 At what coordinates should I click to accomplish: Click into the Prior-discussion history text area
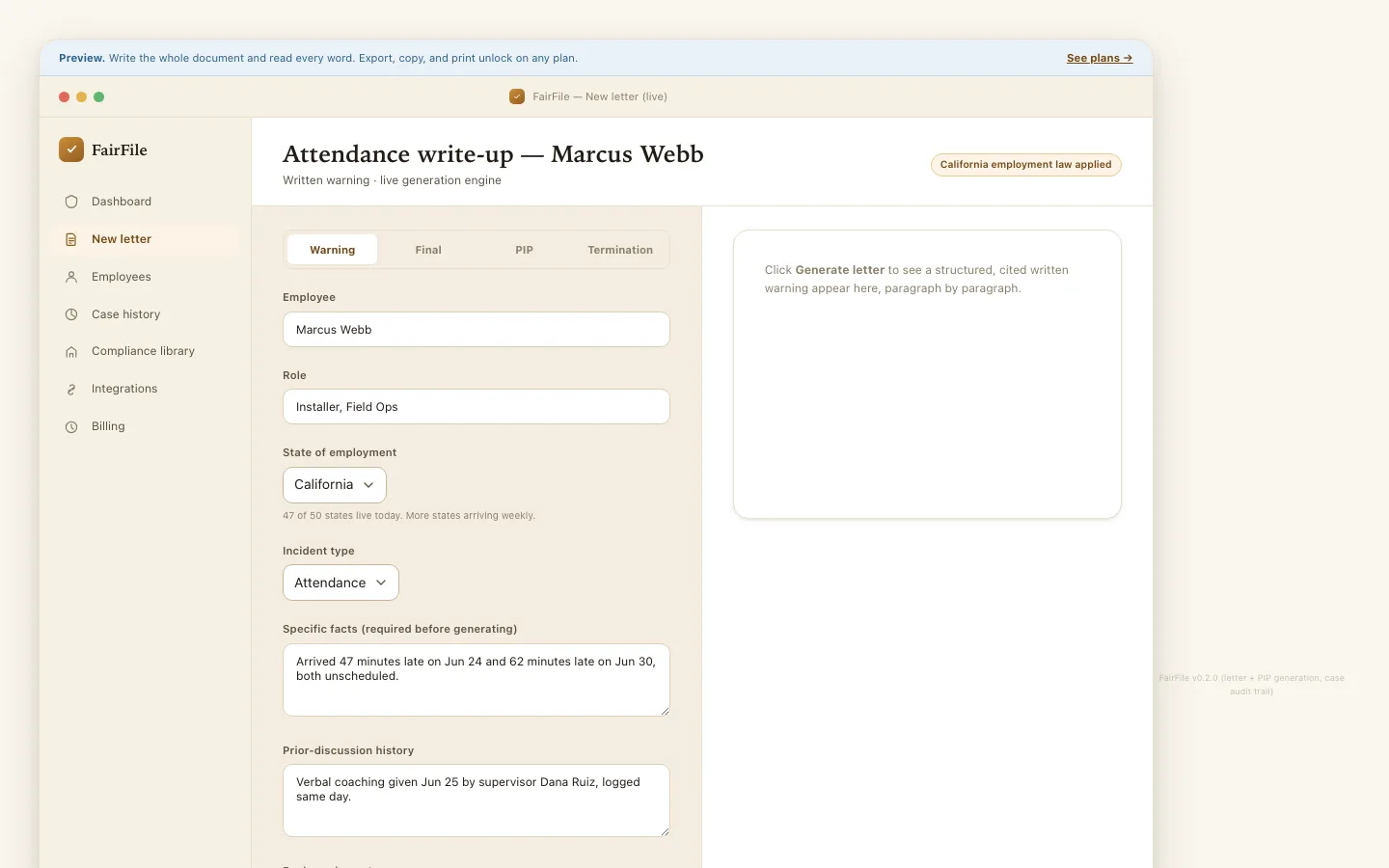477,800
